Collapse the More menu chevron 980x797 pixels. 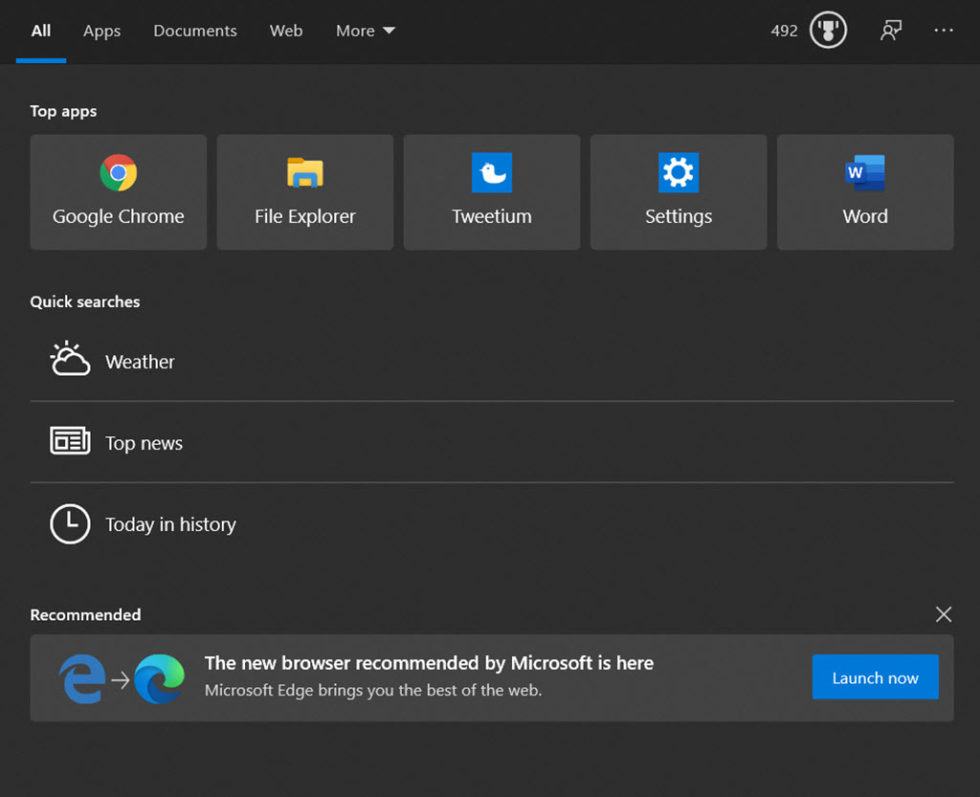pos(388,30)
